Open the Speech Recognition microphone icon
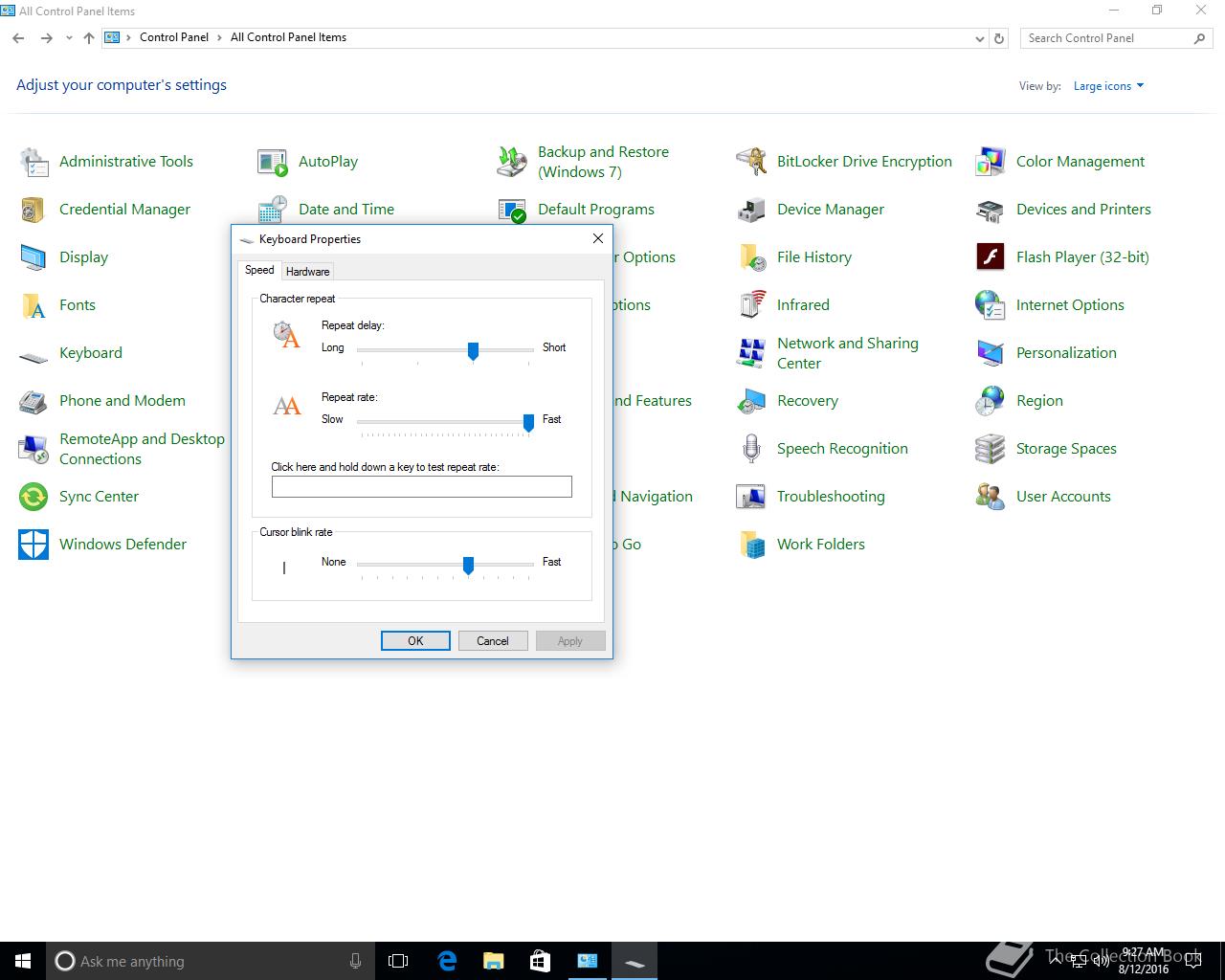Viewport: 1225px width, 980px height. tap(751, 449)
